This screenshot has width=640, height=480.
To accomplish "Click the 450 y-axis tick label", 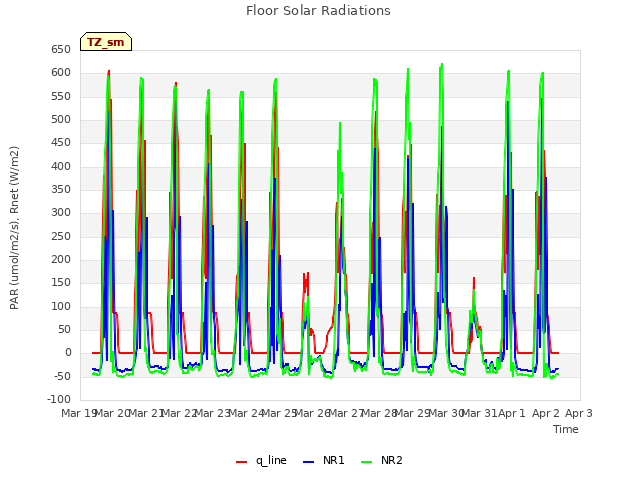I will (x=61, y=143).
